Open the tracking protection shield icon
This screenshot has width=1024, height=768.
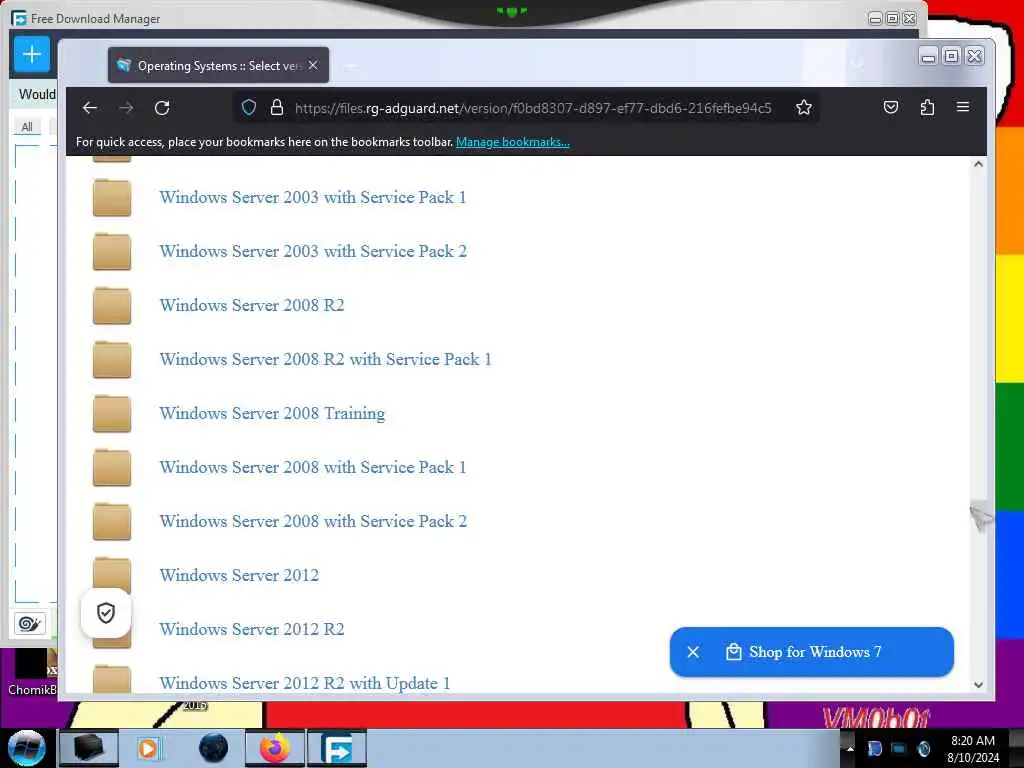coord(249,108)
